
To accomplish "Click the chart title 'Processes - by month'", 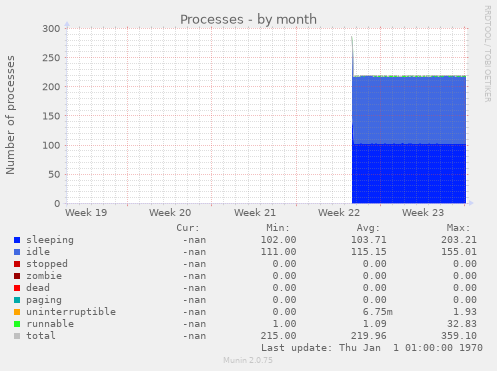I will 248,20.
